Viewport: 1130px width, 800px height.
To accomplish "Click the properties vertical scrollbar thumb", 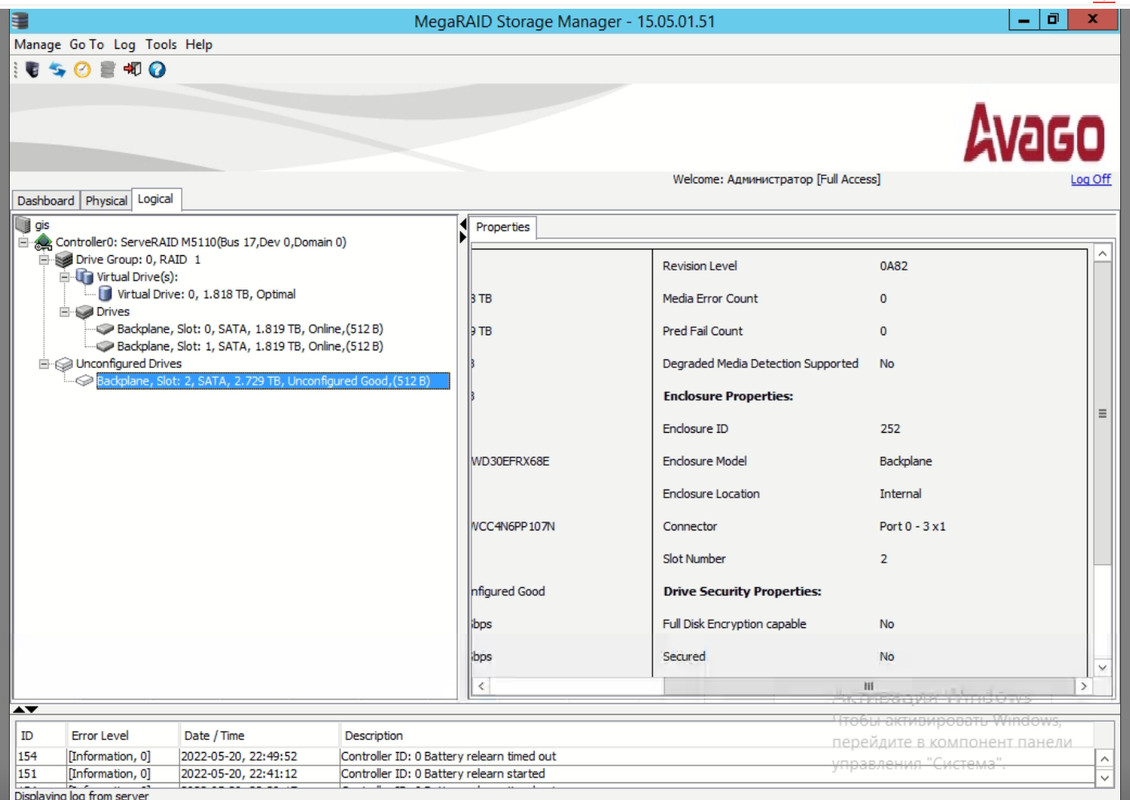I will click(x=1102, y=414).
